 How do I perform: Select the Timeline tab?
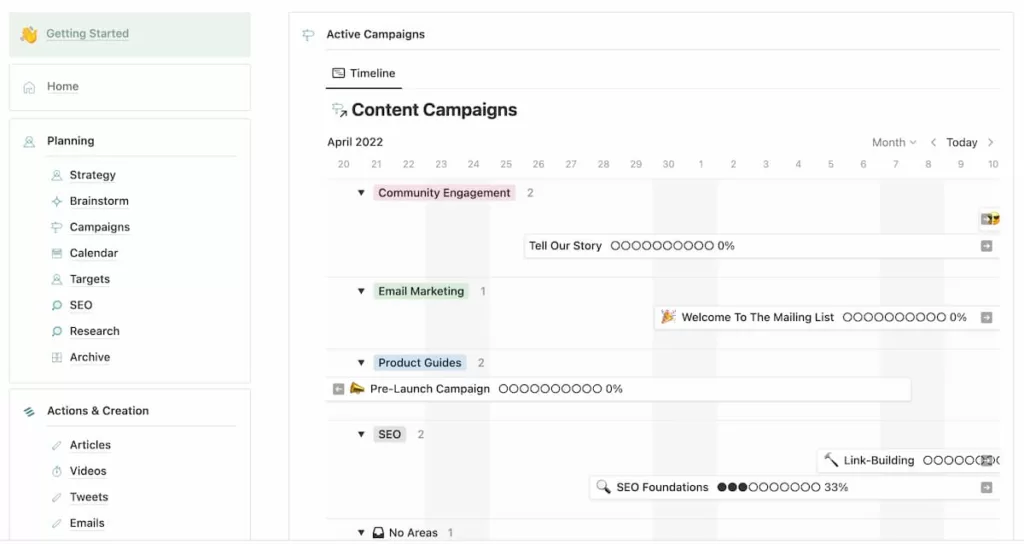(364, 73)
